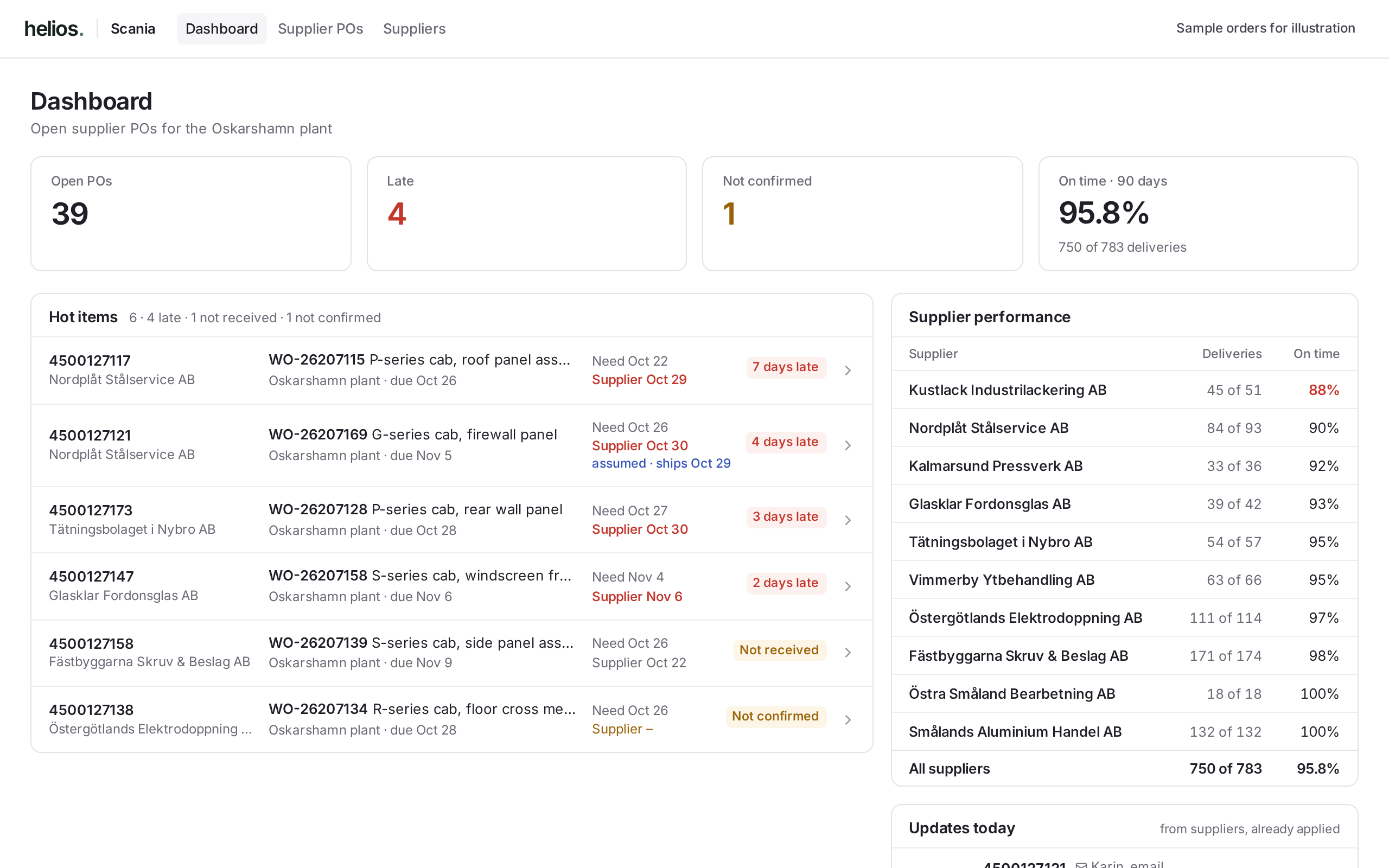Click the Deliveries column header
This screenshot has height=868, width=1389.
(x=1232, y=354)
